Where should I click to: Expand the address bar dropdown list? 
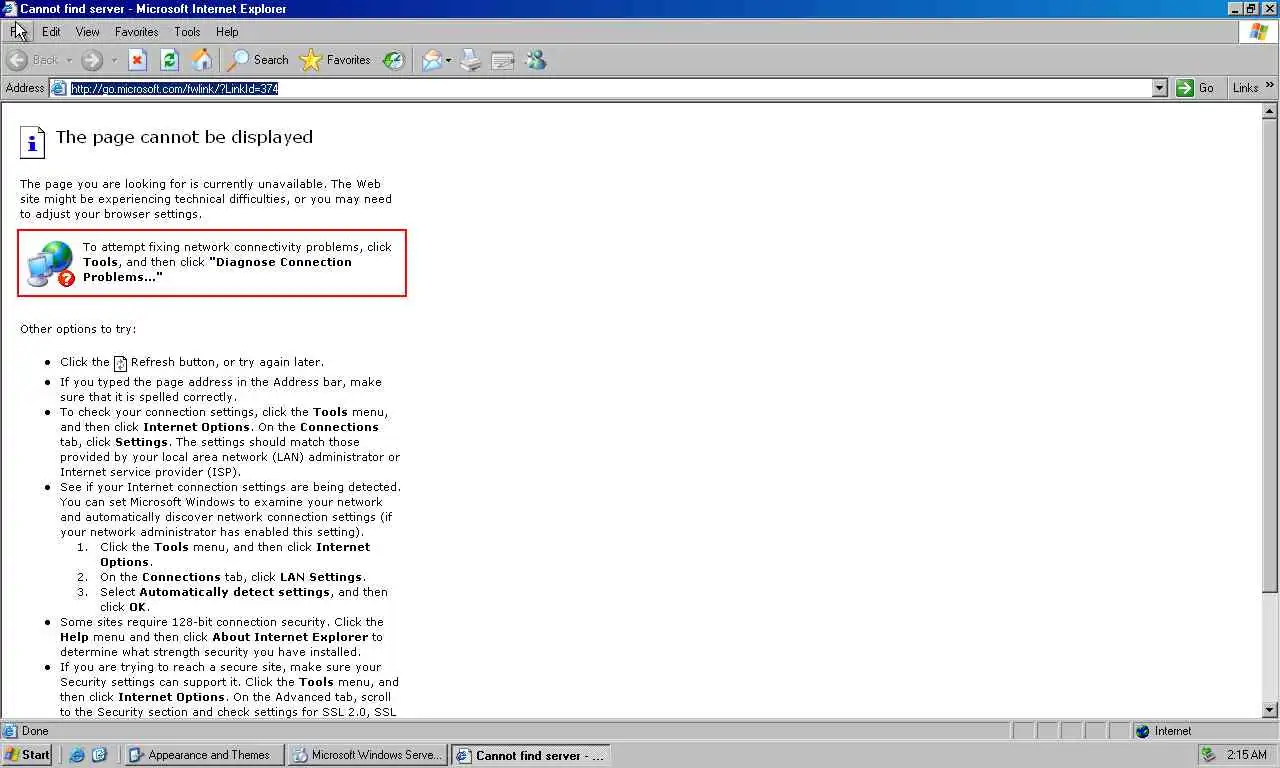(x=1160, y=88)
